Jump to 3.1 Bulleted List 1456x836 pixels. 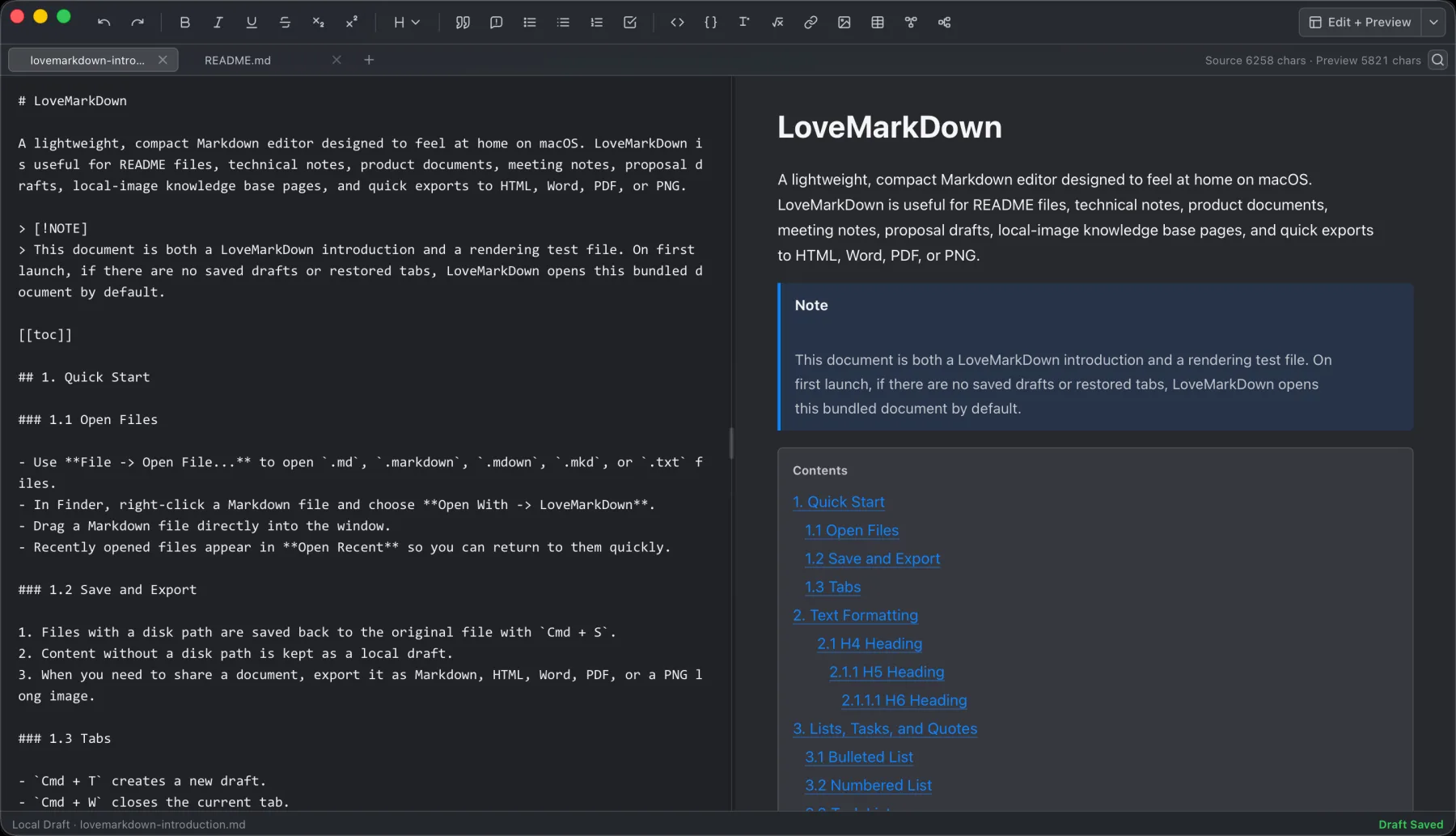(x=859, y=757)
